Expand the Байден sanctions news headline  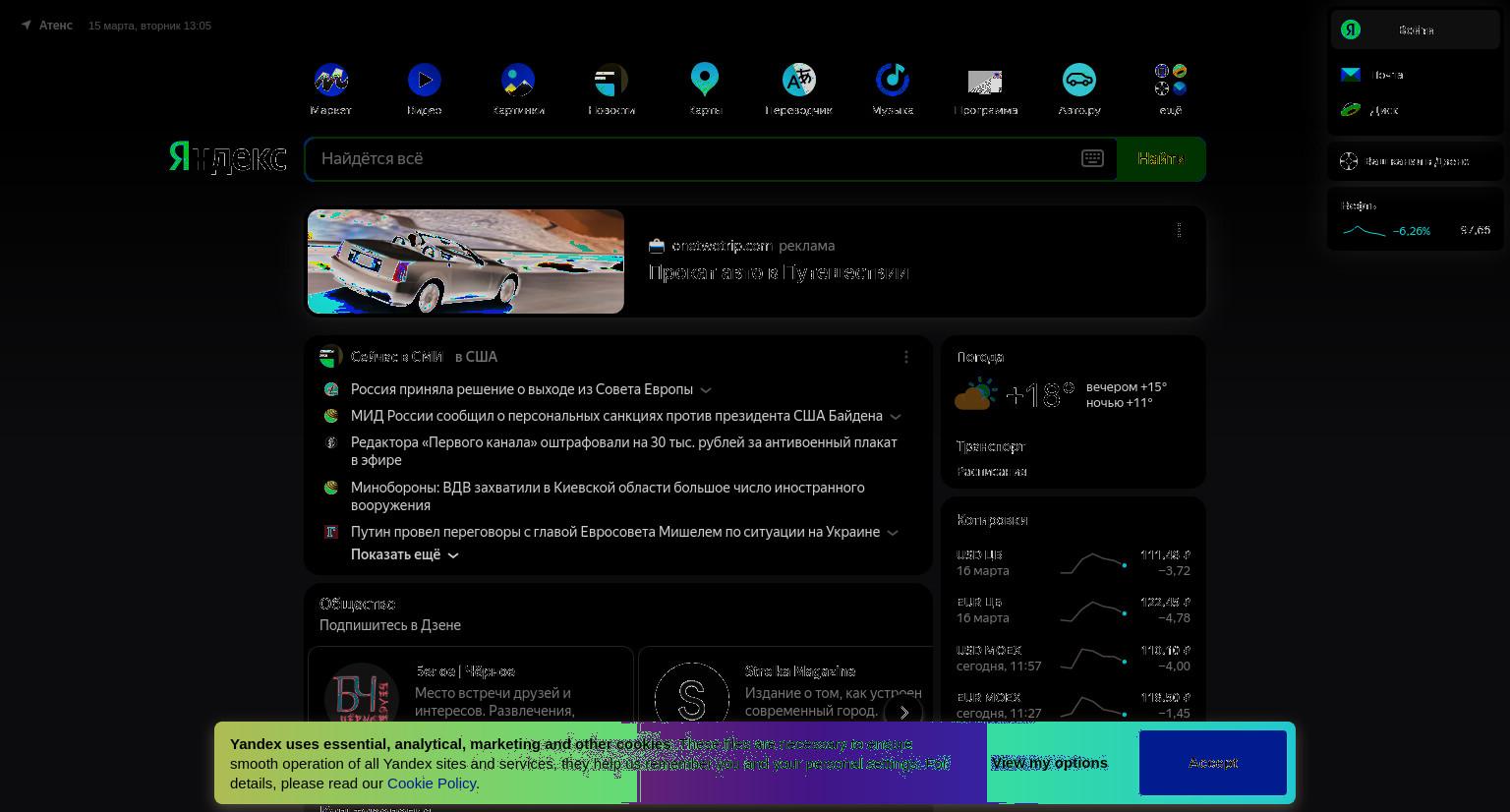click(x=896, y=417)
